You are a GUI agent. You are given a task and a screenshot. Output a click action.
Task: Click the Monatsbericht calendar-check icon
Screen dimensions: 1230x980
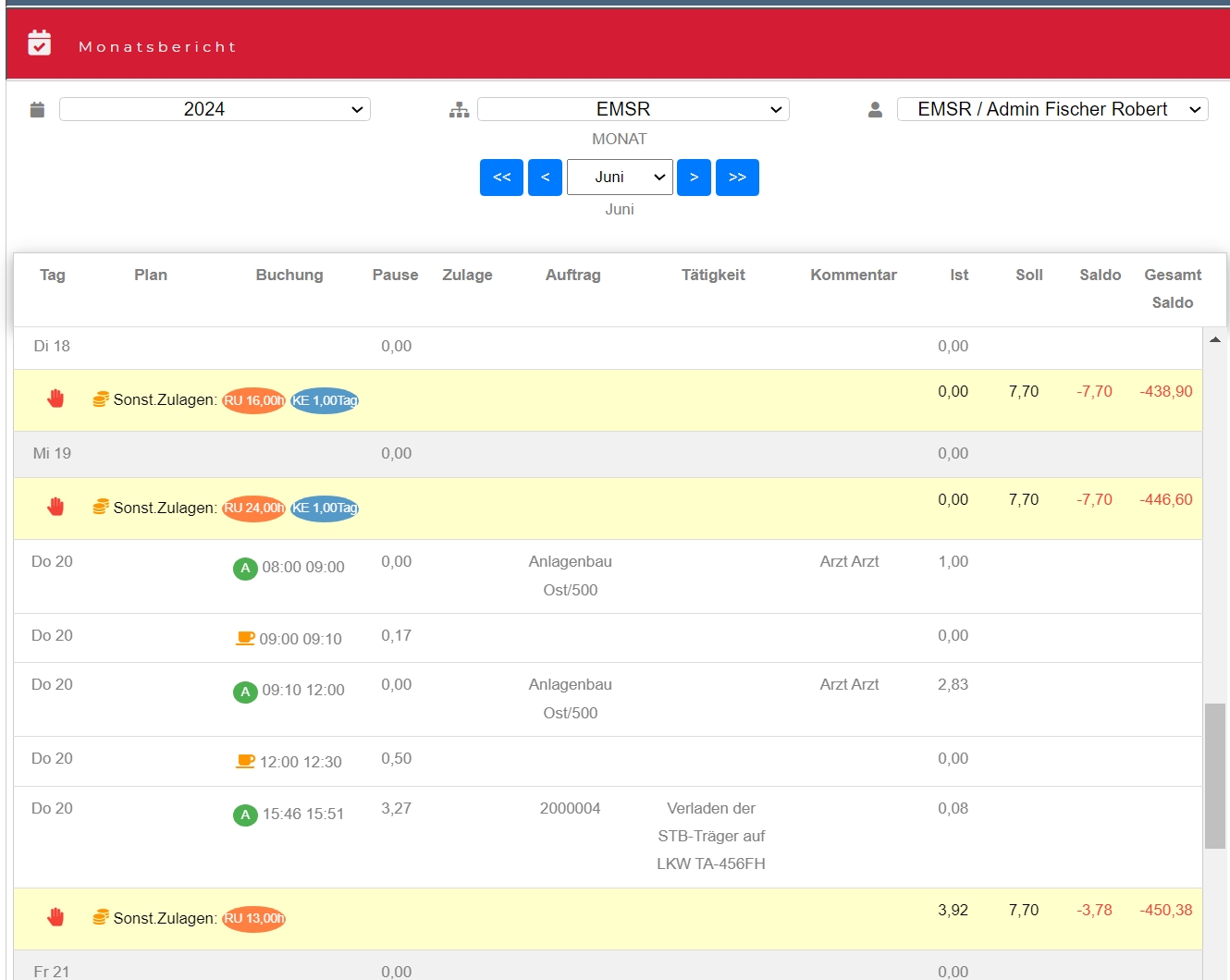(x=40, y=43)
